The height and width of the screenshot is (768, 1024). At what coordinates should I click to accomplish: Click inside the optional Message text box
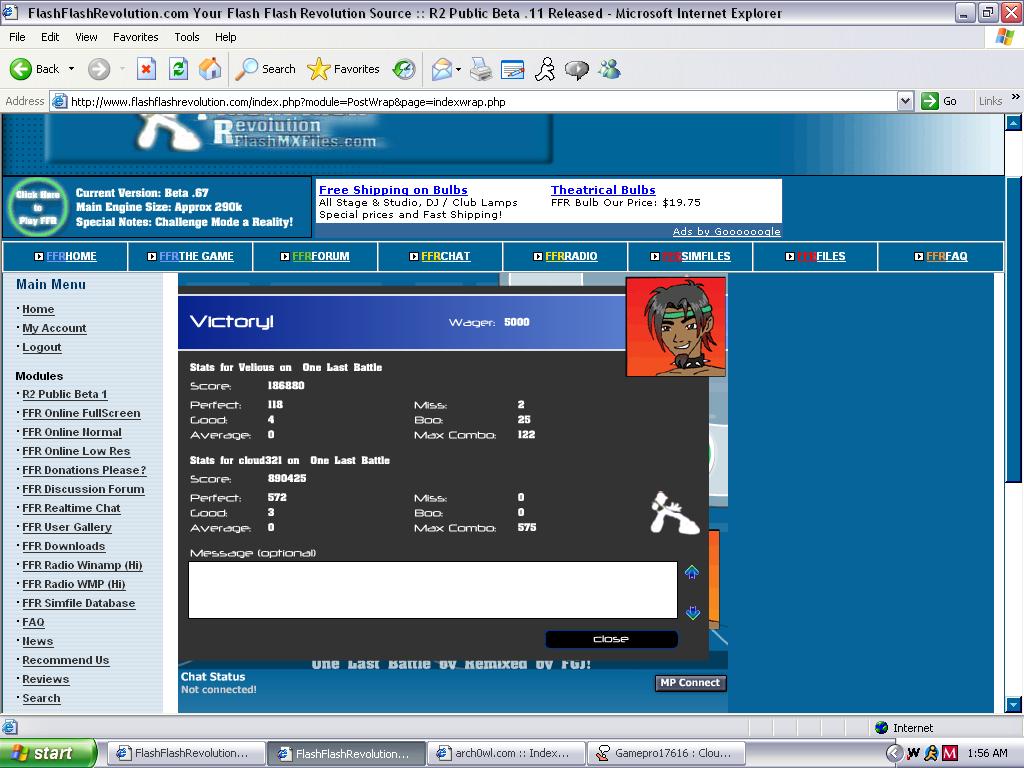432,590
